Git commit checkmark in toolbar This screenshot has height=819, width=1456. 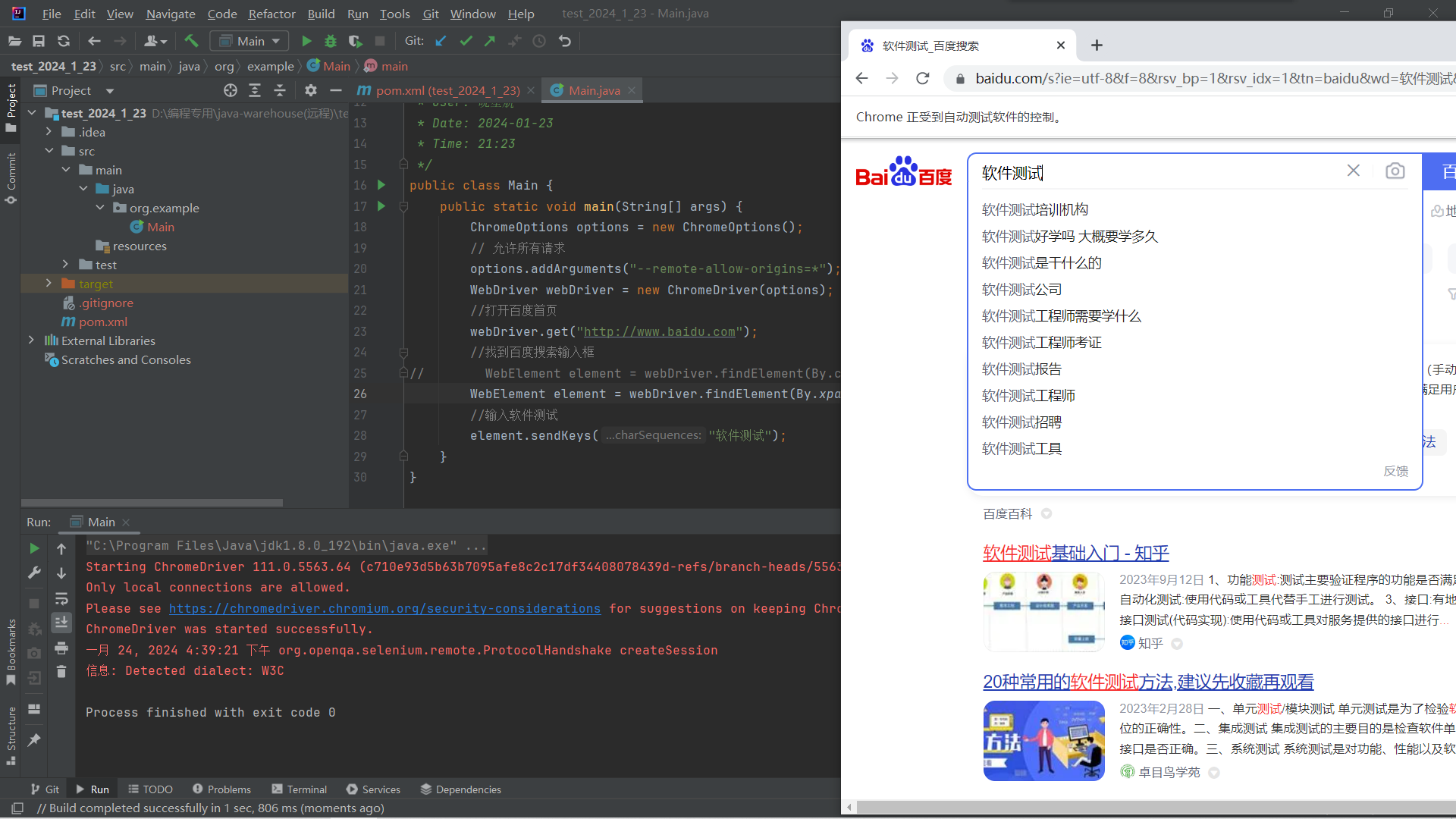(466, 41)
